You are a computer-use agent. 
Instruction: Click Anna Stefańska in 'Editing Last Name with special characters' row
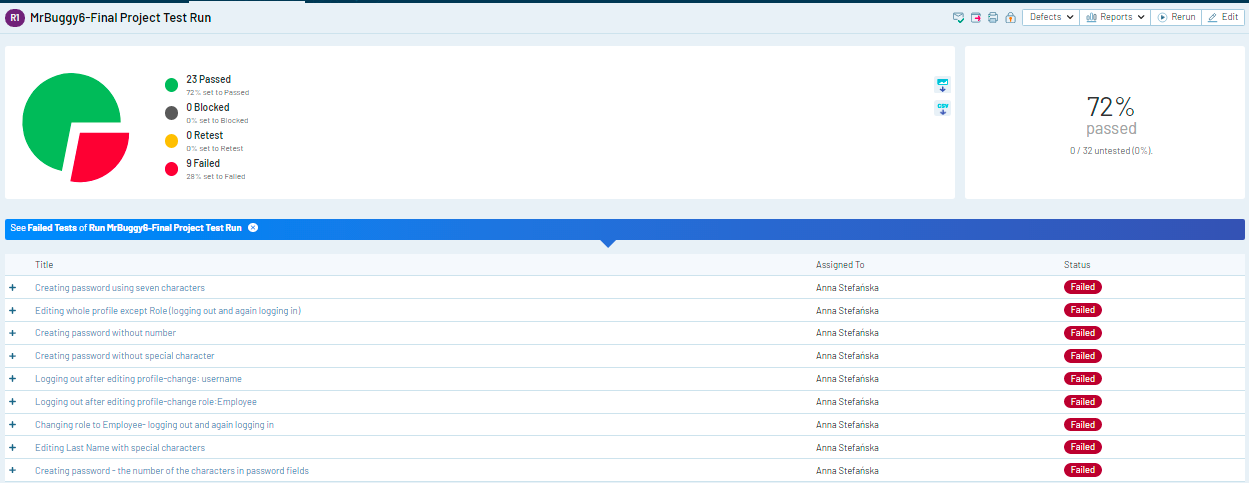pyautogui.click(x=848, y=448)
